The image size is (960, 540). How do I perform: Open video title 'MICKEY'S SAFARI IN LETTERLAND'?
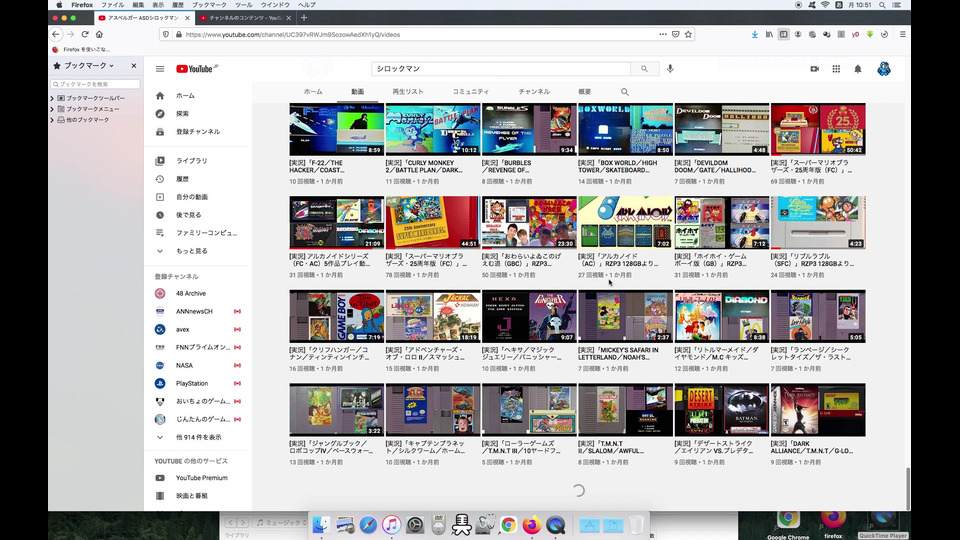pyautogui.click(x=618, y=353)
